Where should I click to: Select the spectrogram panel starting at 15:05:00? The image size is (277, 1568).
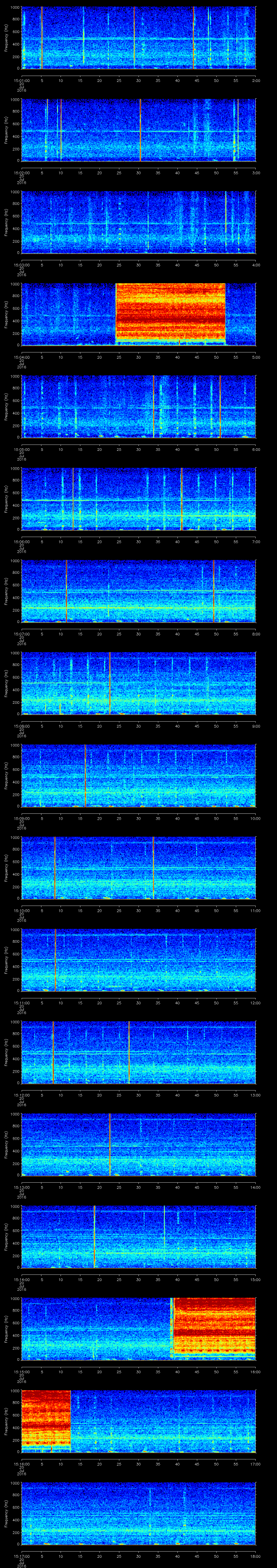(x=138, y=407)
